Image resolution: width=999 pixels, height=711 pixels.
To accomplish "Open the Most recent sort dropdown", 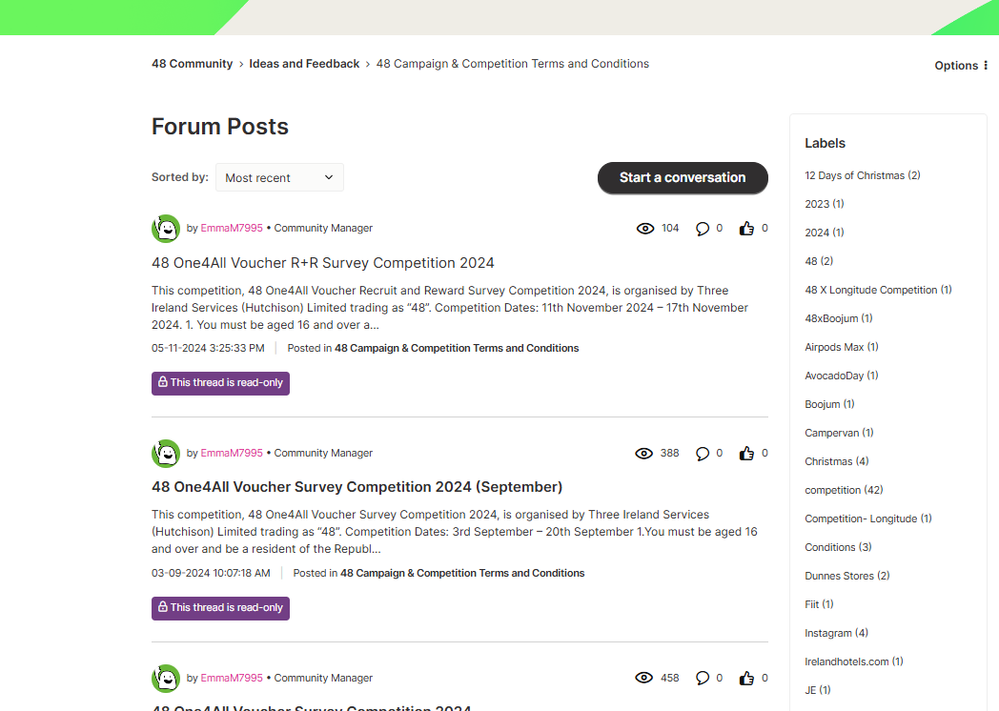I will pos(279,178).
